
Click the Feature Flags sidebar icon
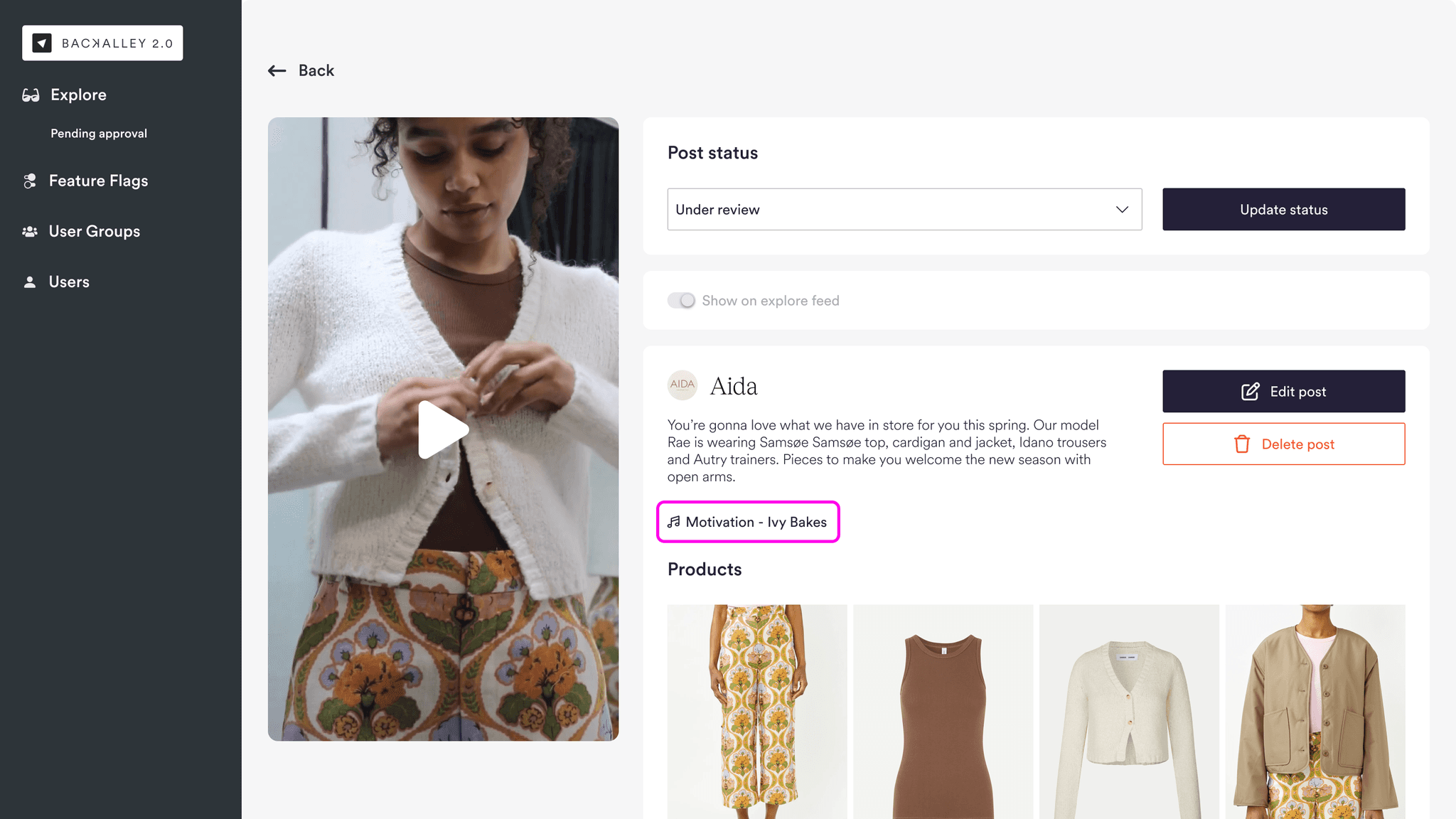(x=30, y=181)
